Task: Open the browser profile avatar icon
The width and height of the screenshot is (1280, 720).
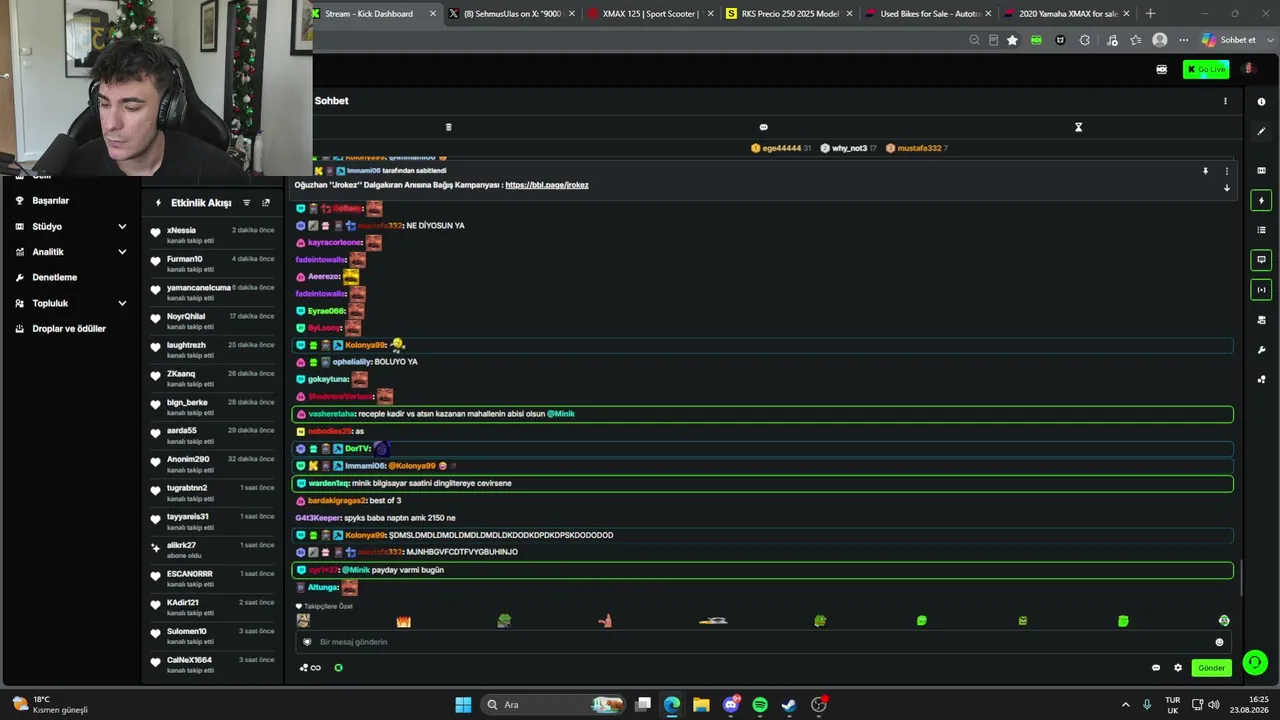Action: pyautogui.click(x=1160, y=40)
